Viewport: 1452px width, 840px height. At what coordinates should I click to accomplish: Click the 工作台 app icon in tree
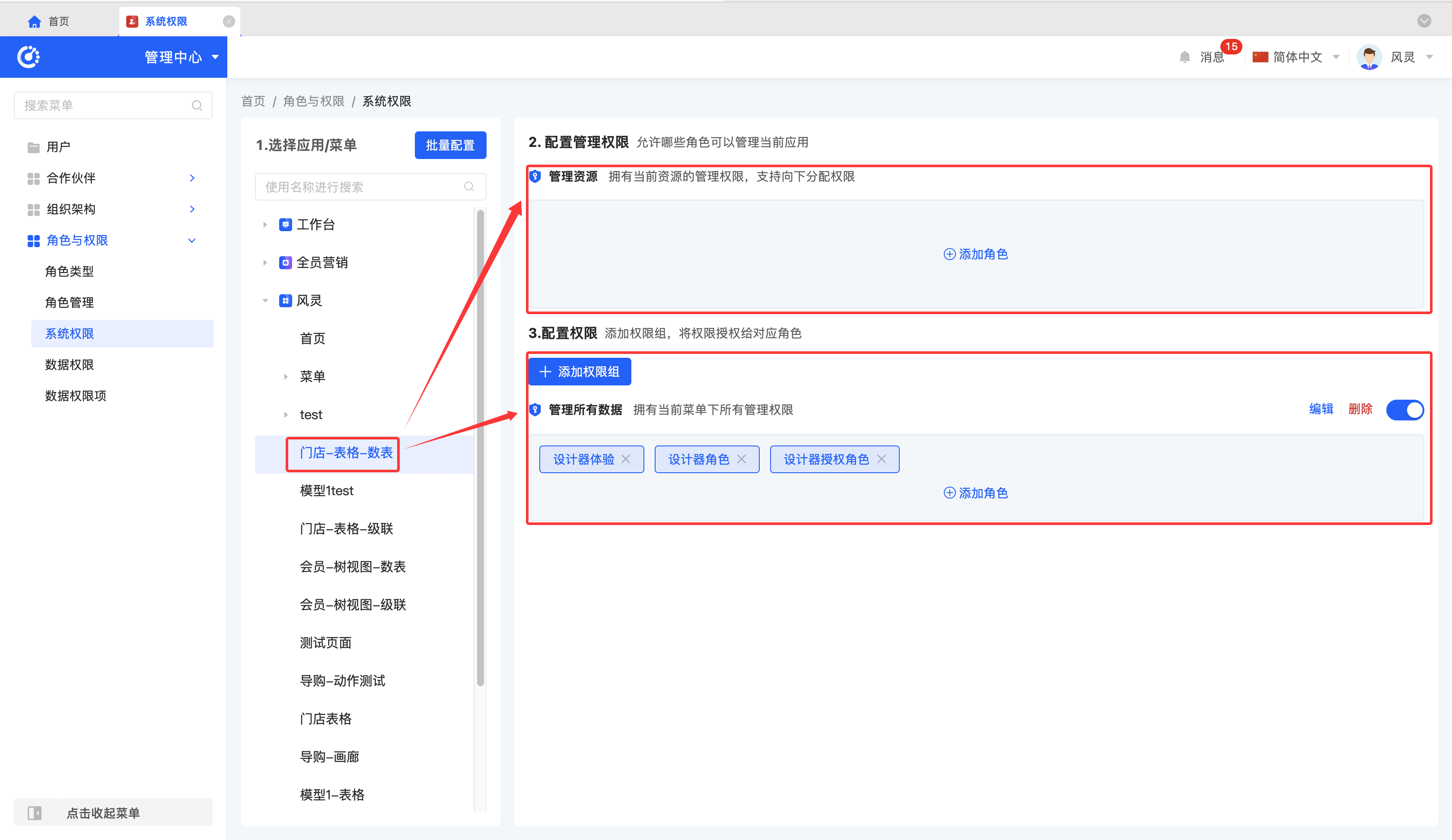pyautogui.click(x=285, y=225)
